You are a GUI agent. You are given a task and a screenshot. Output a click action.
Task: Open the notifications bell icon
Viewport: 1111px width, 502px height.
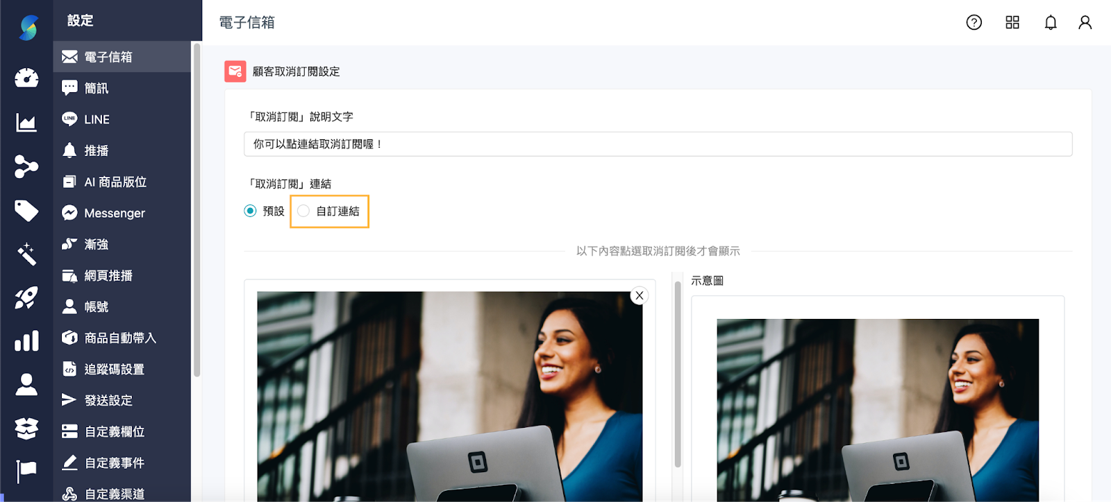pyautogui.click(x=1050, y=22)
